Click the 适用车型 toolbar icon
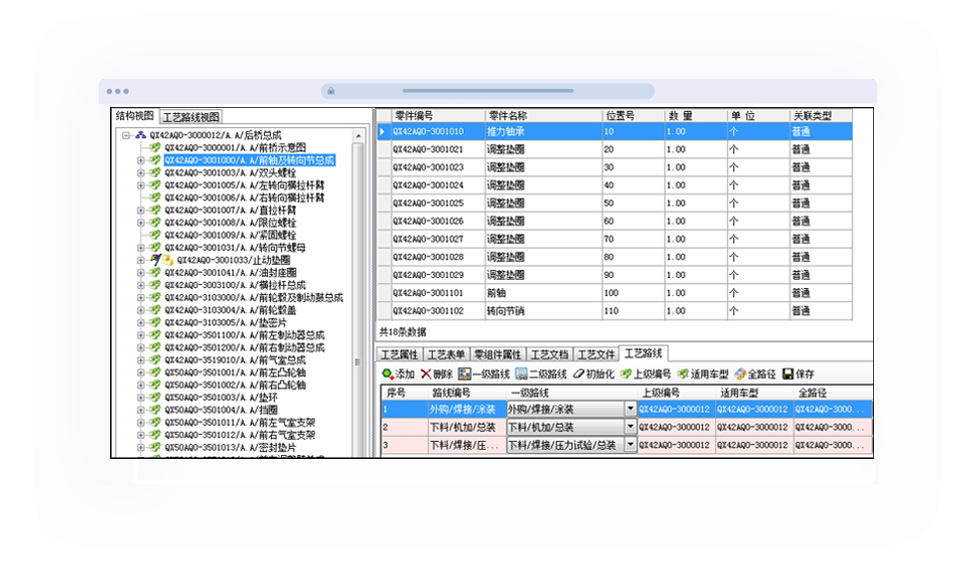 (x=683, y=374)
